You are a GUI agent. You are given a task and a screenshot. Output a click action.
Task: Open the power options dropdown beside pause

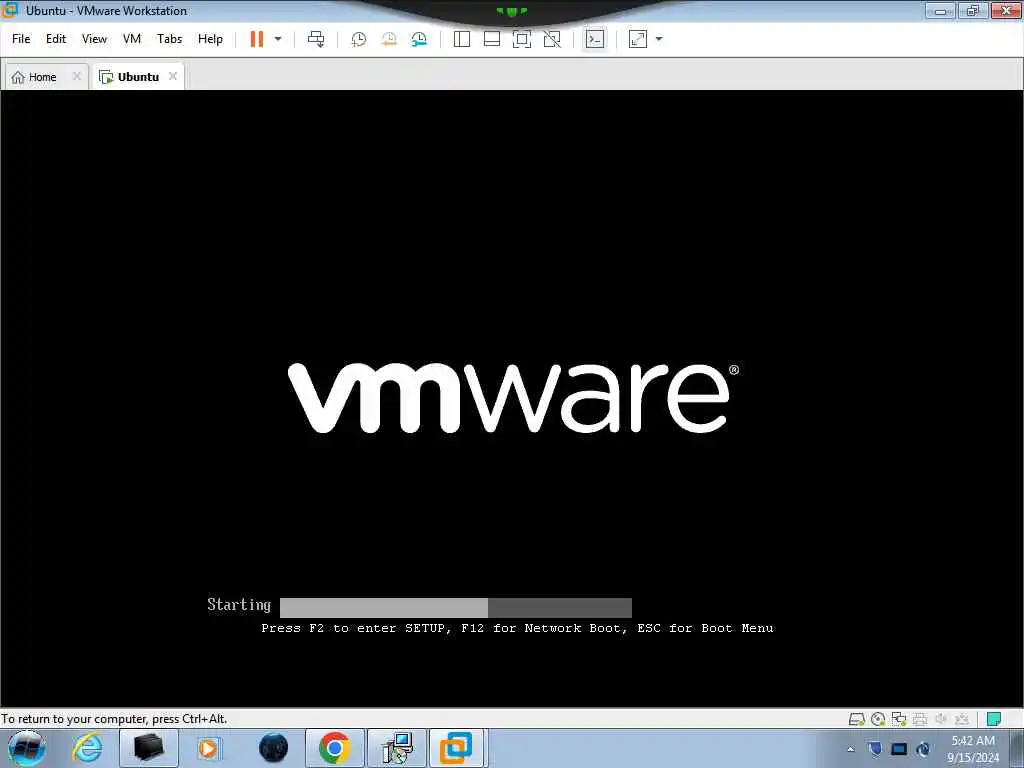tap(278, 39)
